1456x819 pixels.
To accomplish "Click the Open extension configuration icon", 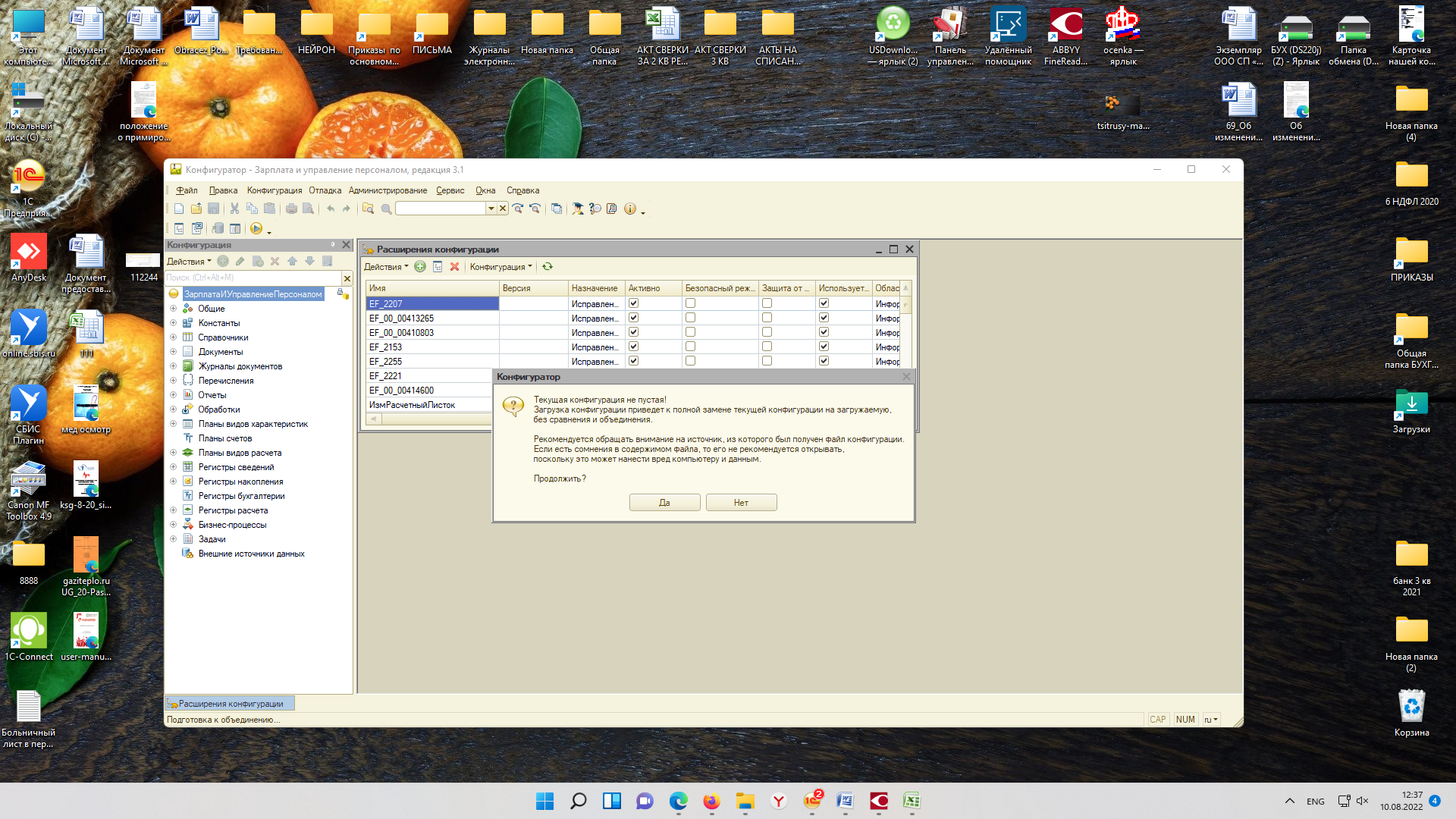I will click(x=438, y=267).
